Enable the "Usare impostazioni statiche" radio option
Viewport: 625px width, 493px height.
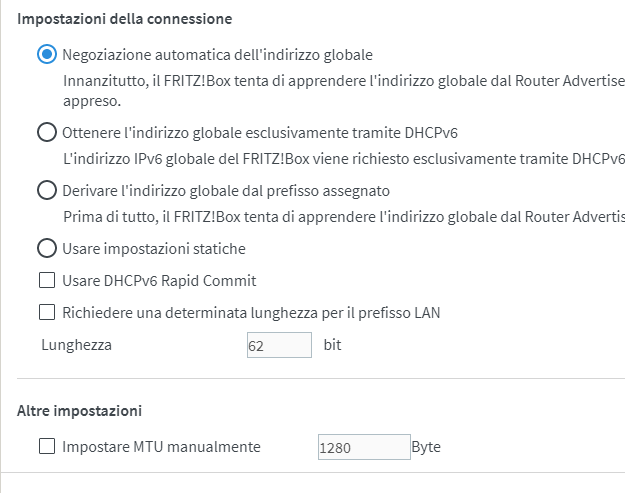point(47,248)
